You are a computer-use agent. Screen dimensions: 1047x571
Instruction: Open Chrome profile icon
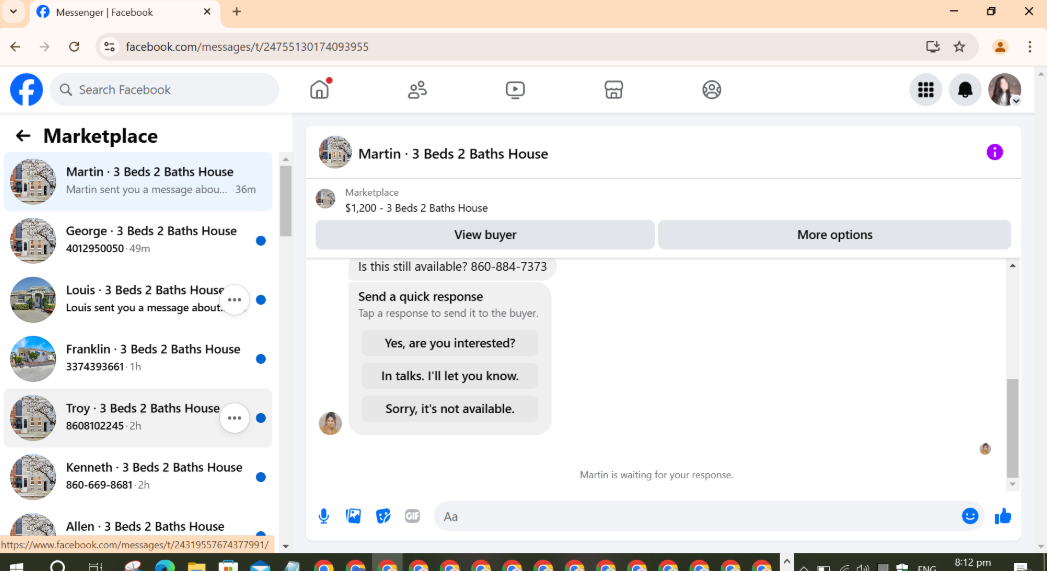1000,47
